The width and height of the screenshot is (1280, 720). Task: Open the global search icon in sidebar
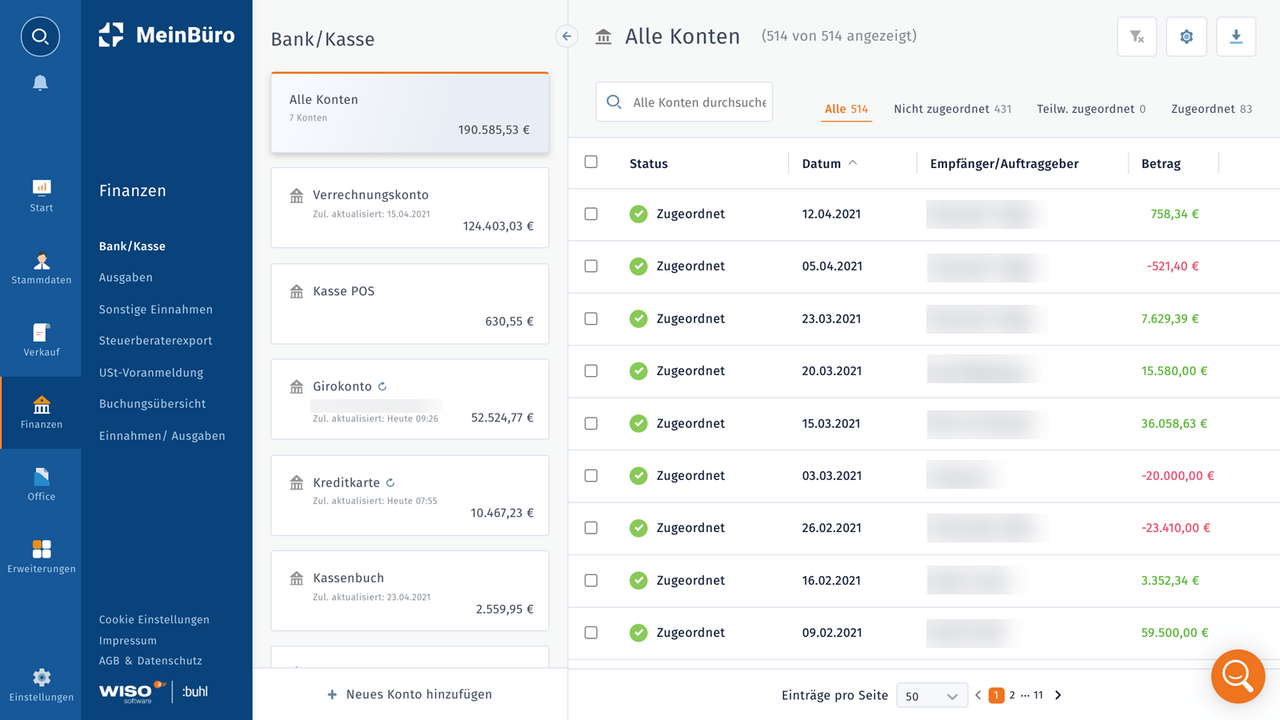pyautogui.click(x=40, y=37)
